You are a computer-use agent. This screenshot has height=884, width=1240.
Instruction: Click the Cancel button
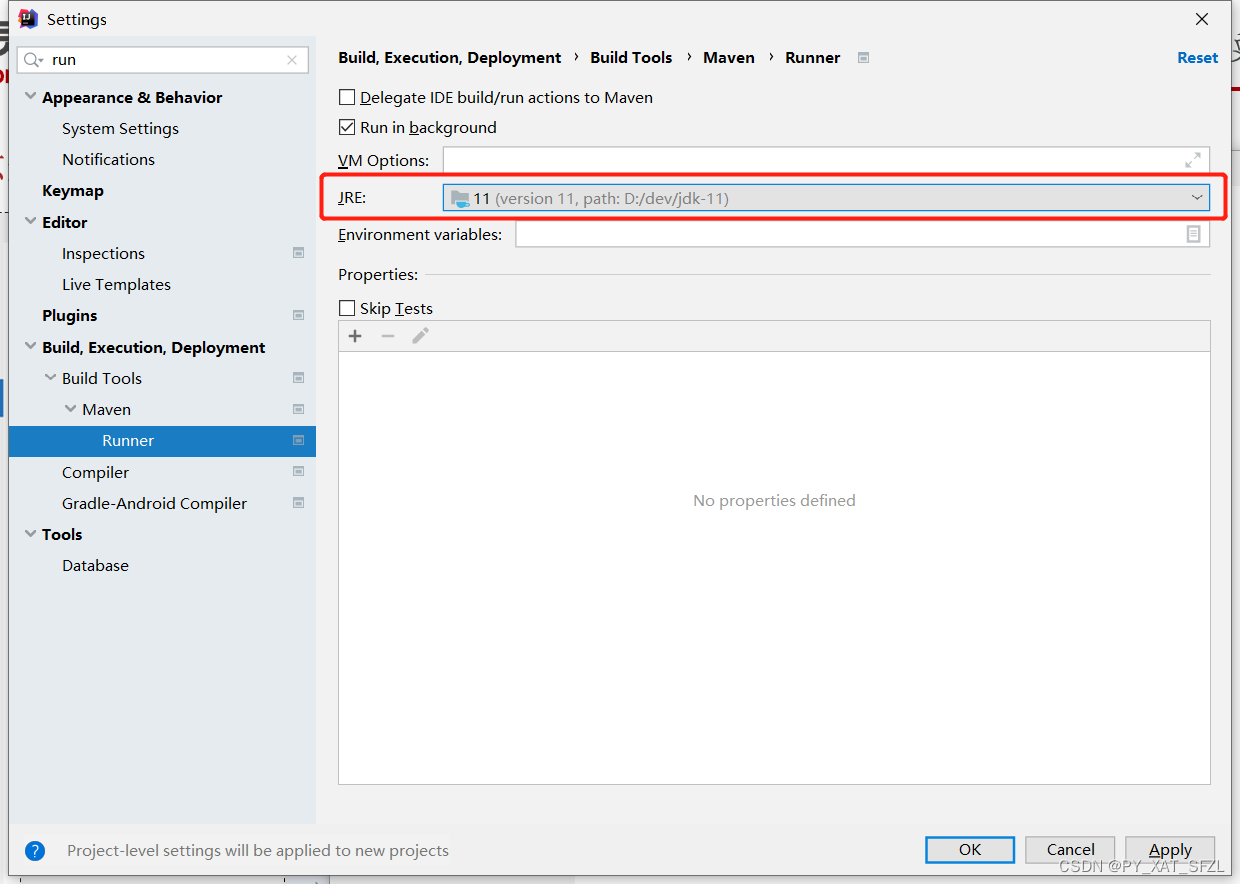tap(1071, 849)
